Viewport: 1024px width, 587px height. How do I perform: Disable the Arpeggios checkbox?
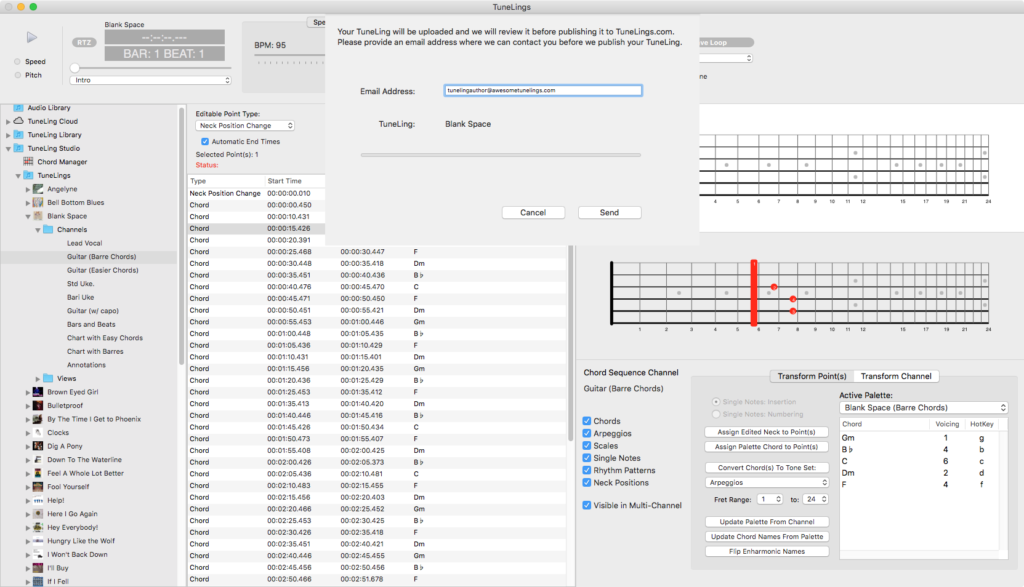point(587,434)
